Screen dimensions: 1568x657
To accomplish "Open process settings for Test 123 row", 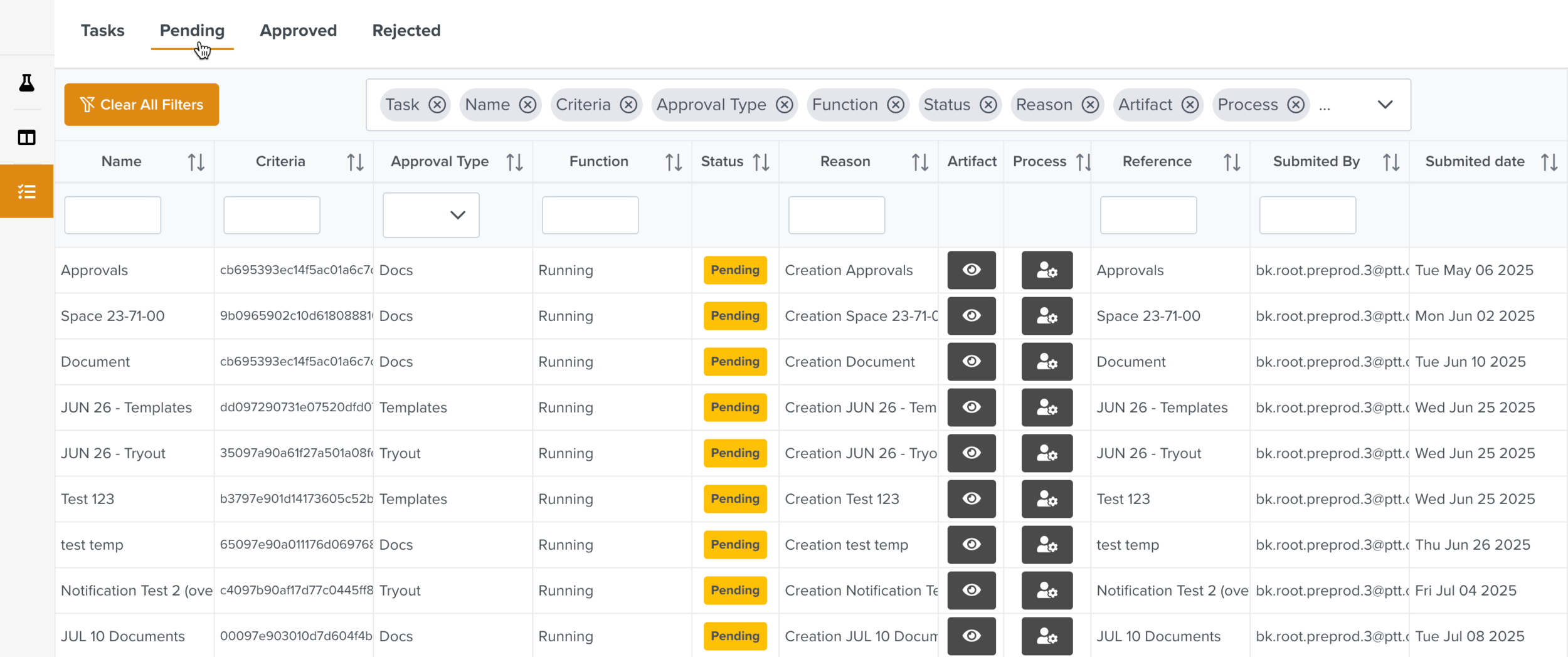I will click(1046, 499).
